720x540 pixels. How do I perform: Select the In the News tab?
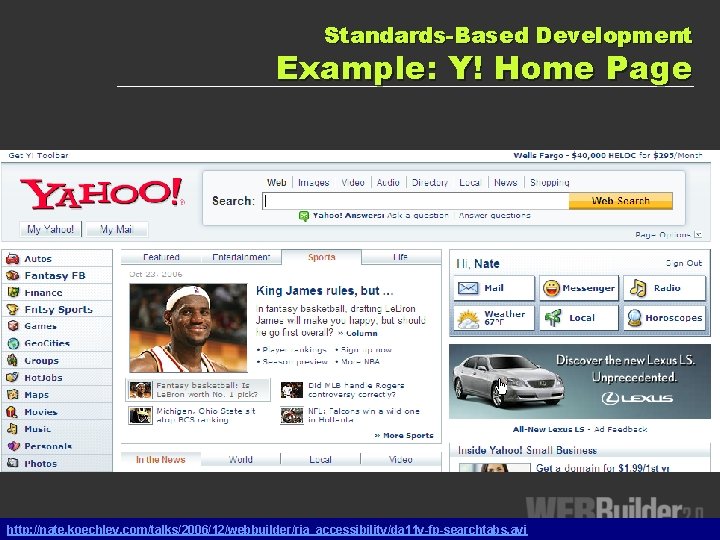[161, 460]
